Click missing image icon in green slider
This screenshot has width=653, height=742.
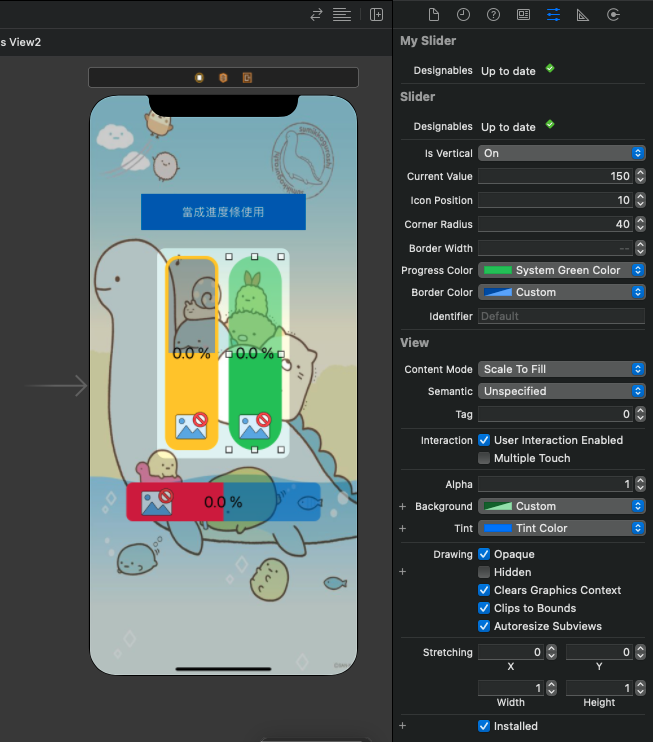(x=255, y=426)
